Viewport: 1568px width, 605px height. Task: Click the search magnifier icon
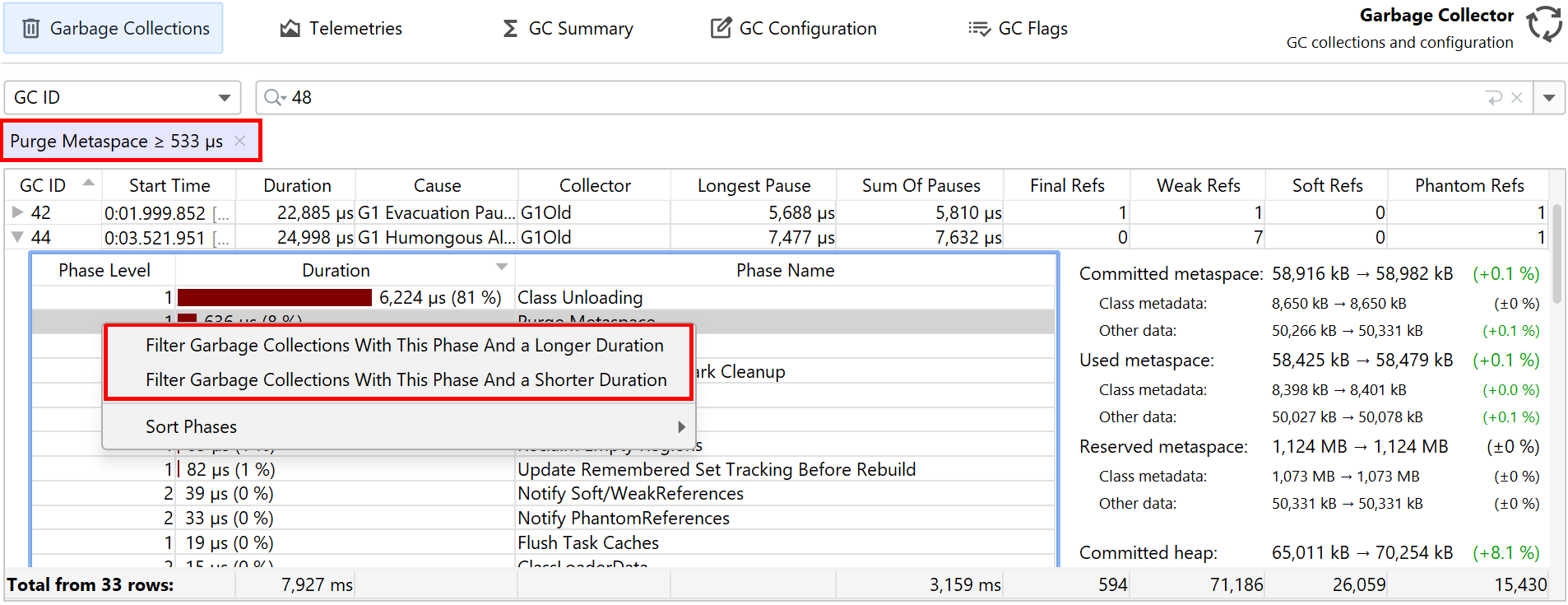pyautogui.click(x=273, y=98)
